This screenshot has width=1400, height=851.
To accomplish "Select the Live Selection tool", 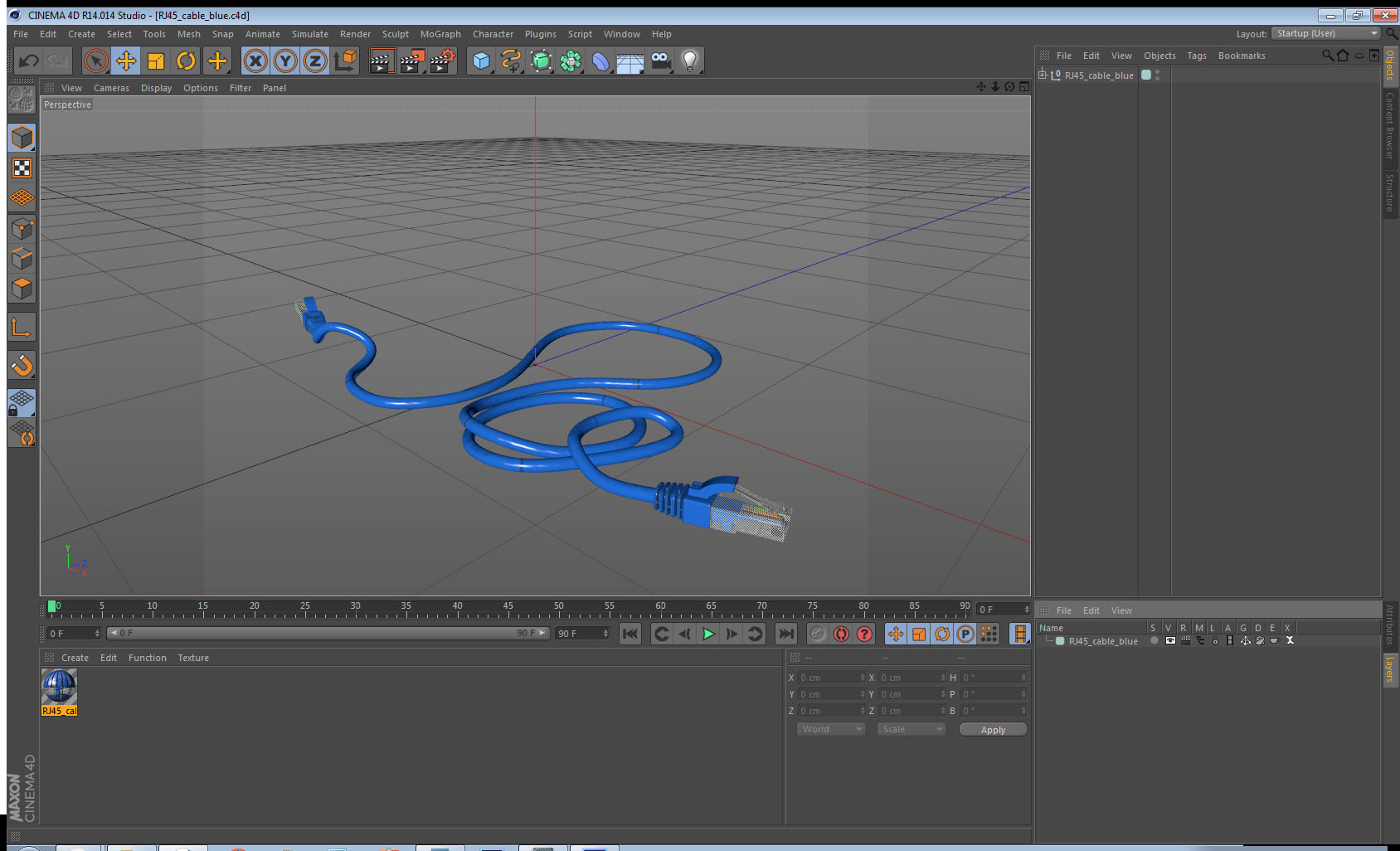I will 96,61.
